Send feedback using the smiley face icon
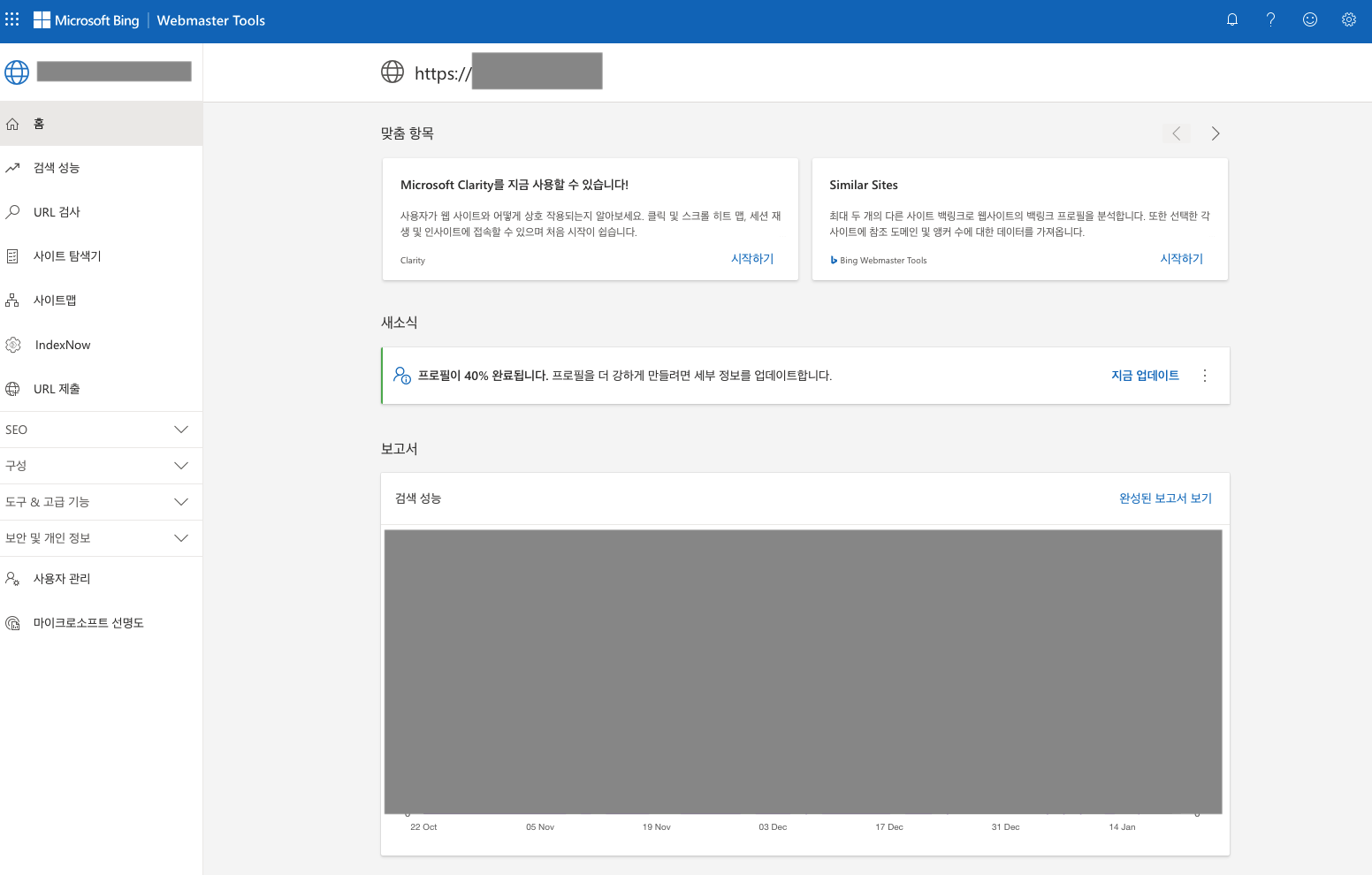The image size is (1372, 875). [x=1309, y=19]
